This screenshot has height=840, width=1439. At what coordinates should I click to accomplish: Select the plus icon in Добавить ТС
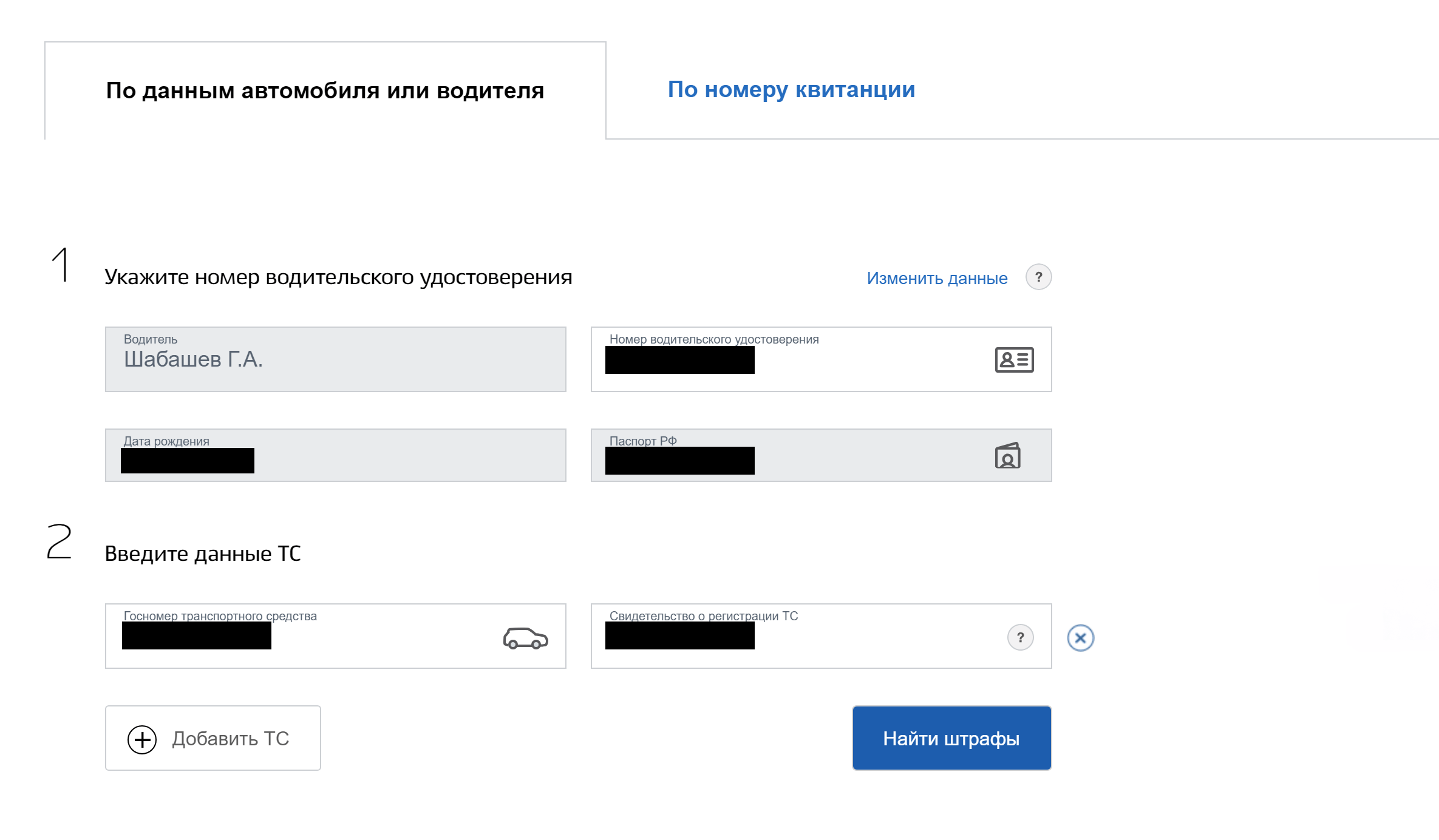142,739
